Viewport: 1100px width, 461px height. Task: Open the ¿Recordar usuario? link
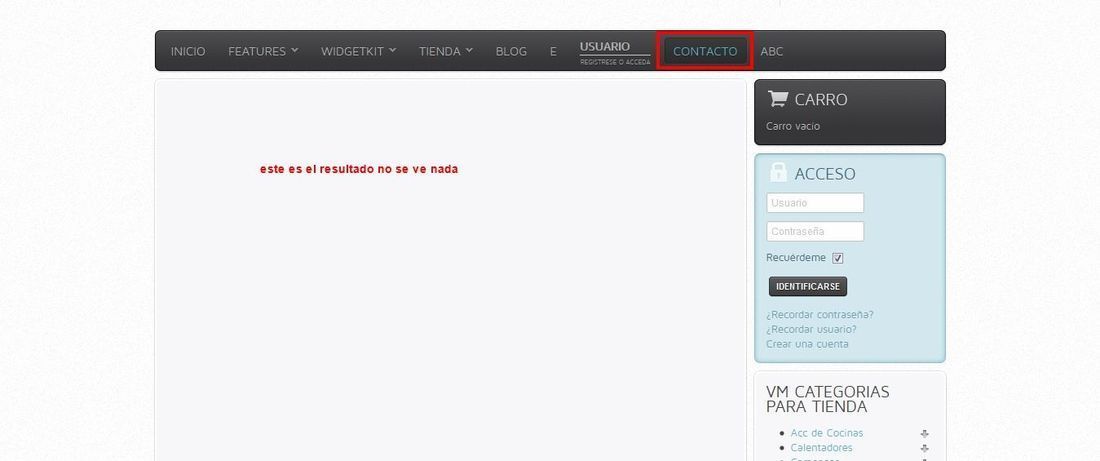pos(811,329)
